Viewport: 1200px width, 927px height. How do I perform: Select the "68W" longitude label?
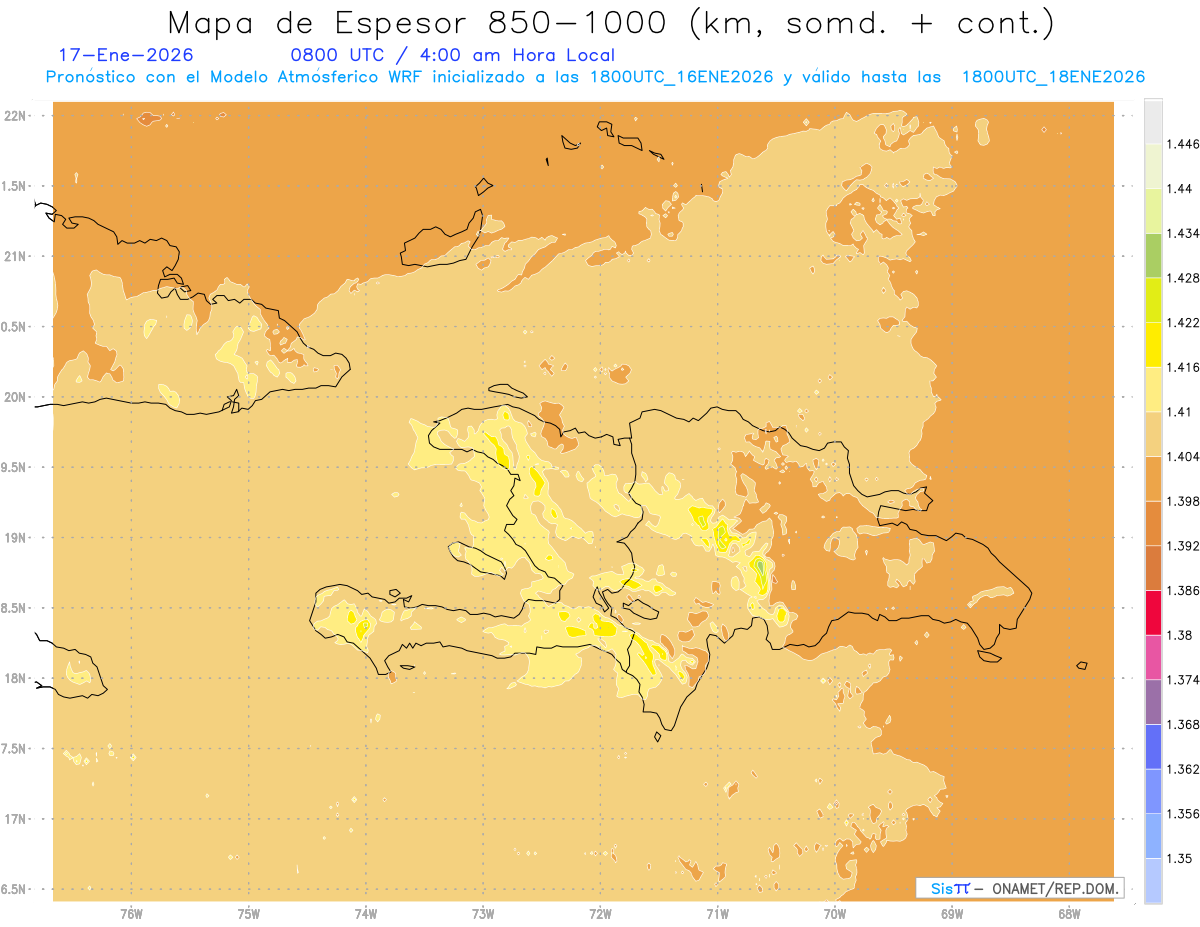tap(1069, 913)
